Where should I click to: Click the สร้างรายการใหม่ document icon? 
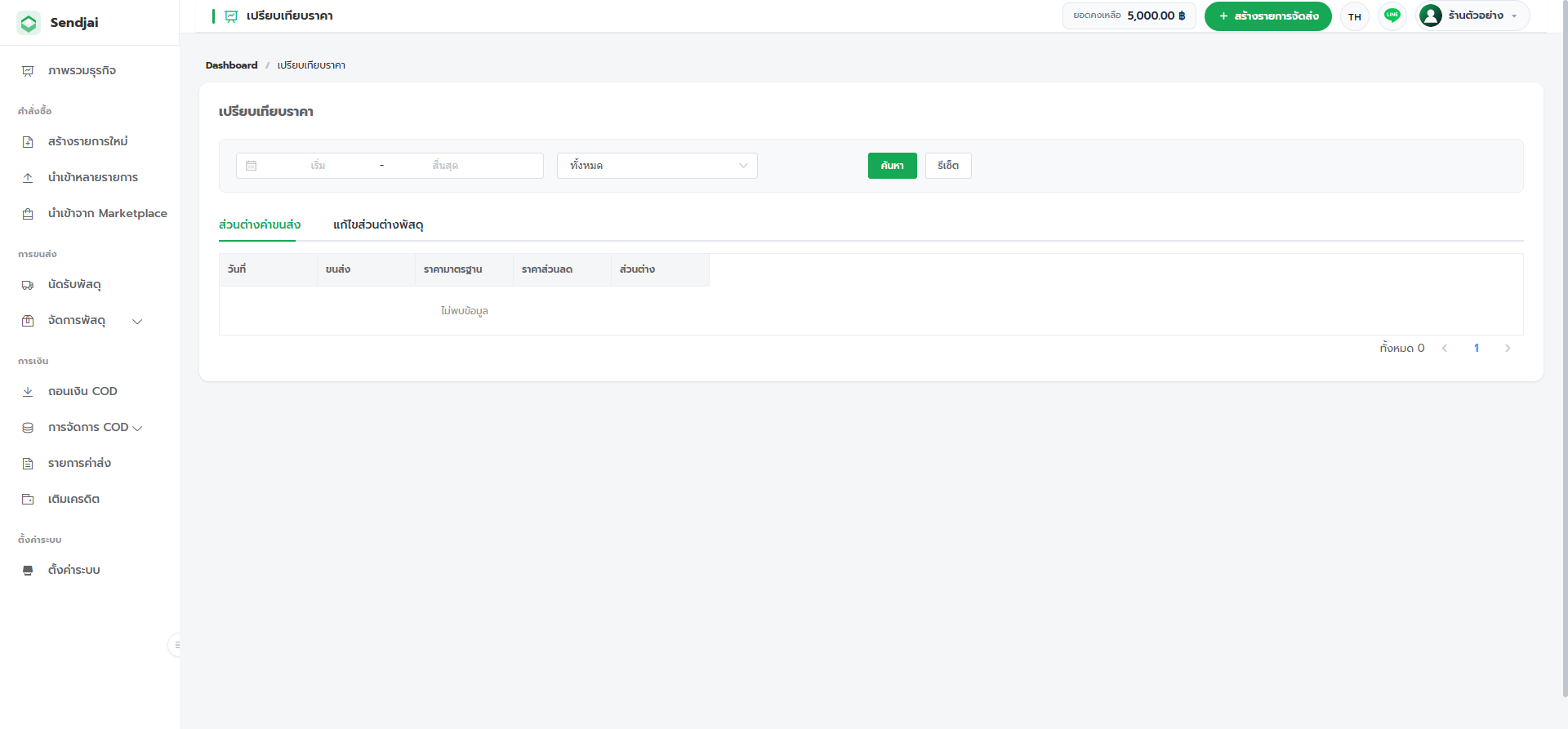pyautogui.click(x=28, y=142)
